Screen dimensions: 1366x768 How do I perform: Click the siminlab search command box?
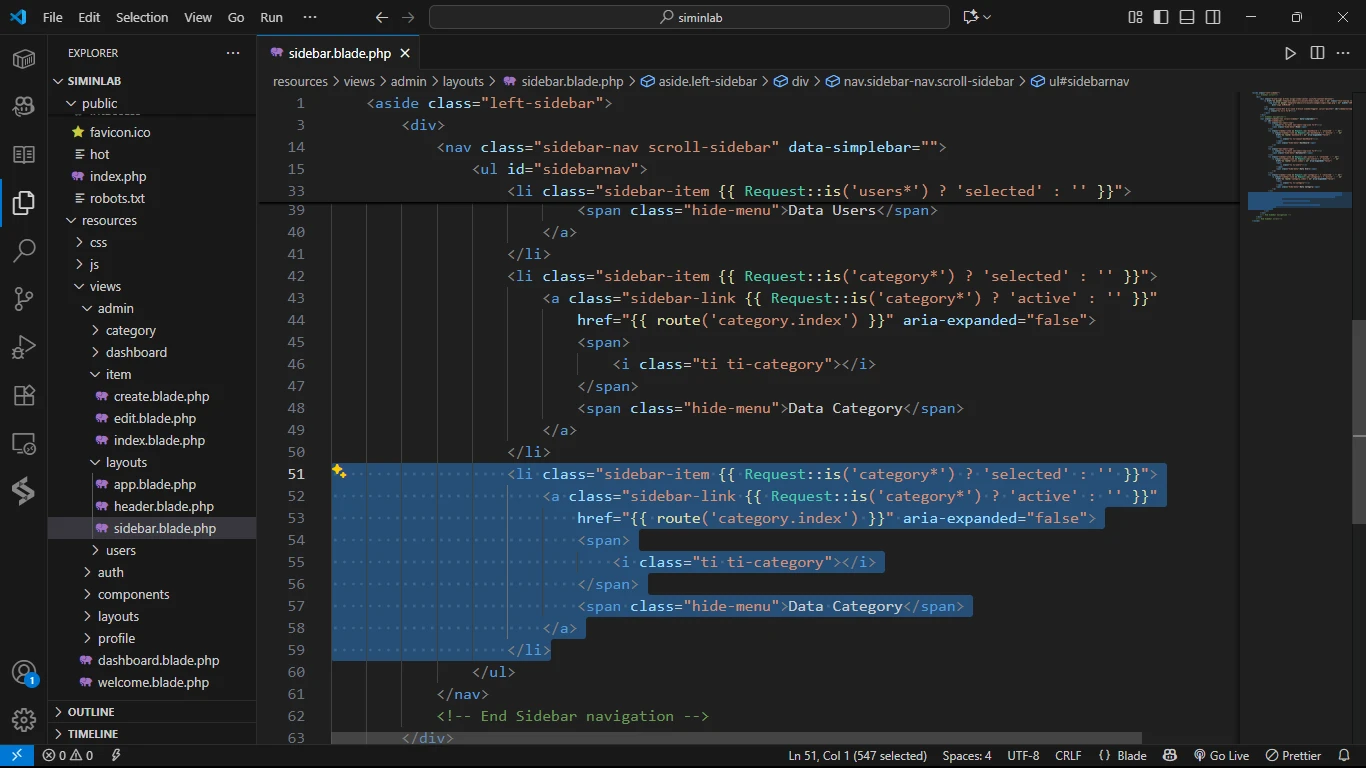tap(689, 17)
